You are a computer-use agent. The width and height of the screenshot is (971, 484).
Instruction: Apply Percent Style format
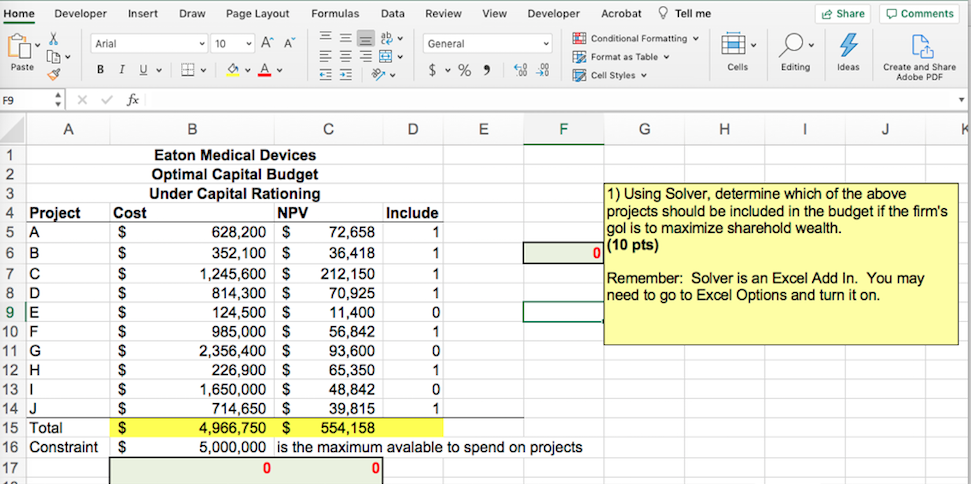click(465, 71)
